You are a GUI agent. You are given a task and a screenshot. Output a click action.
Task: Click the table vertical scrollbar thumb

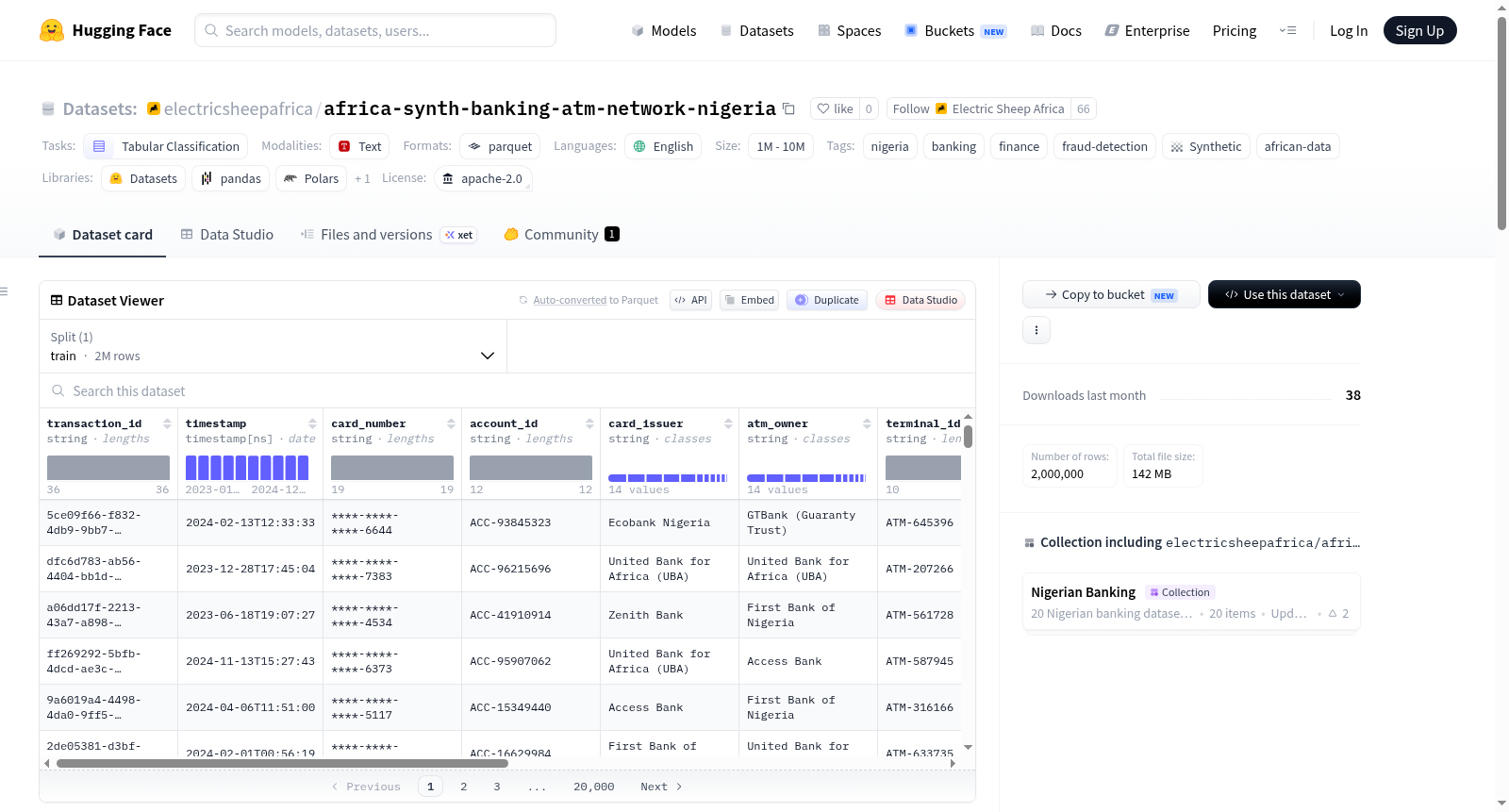click(x=968, y=437)
